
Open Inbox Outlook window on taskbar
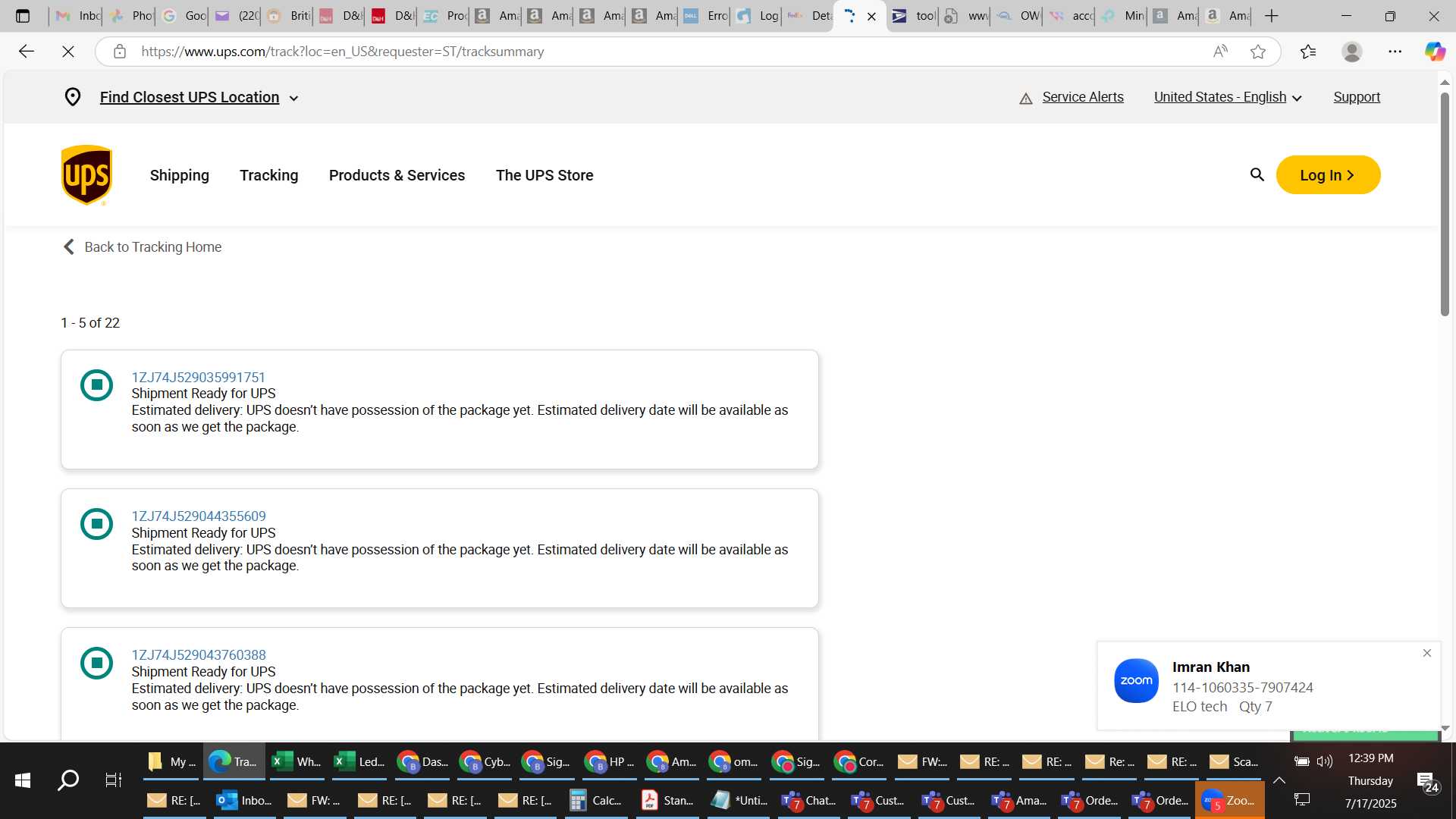243,800
